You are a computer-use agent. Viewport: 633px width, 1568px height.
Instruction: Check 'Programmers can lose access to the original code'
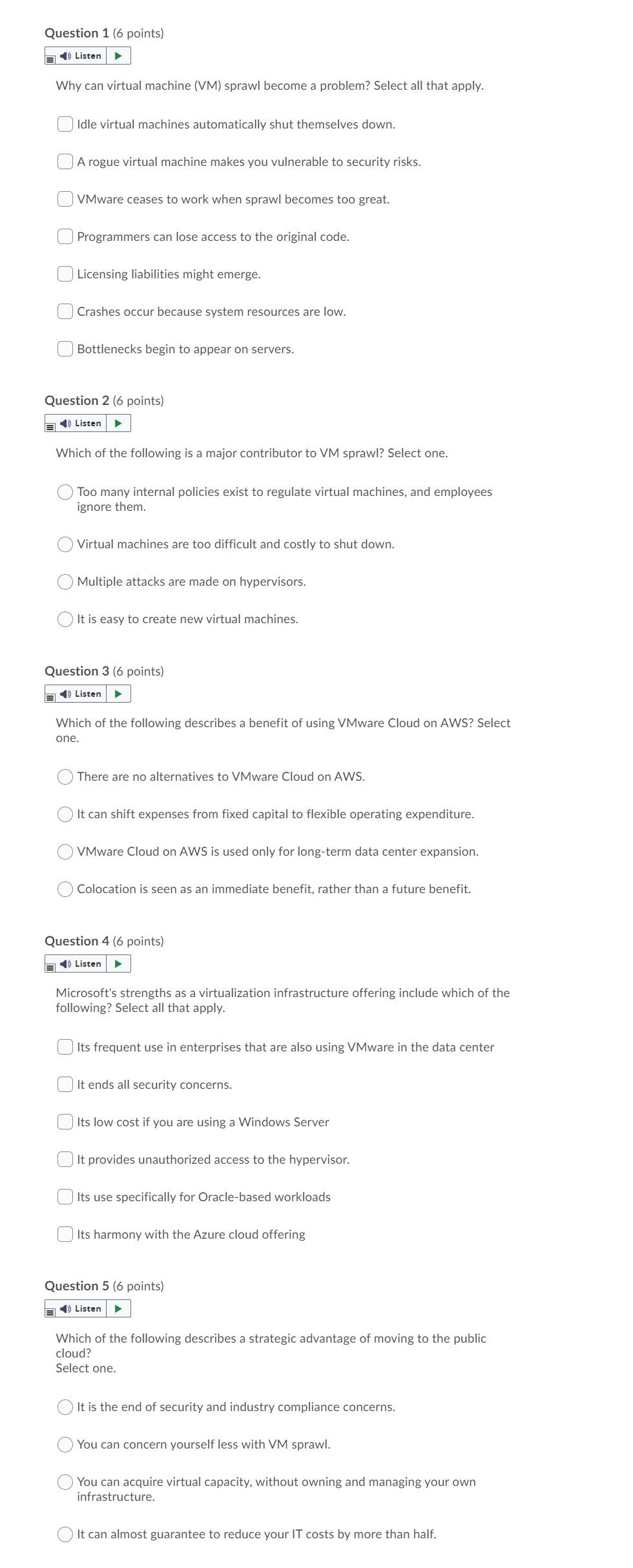(x=65, y=236)
